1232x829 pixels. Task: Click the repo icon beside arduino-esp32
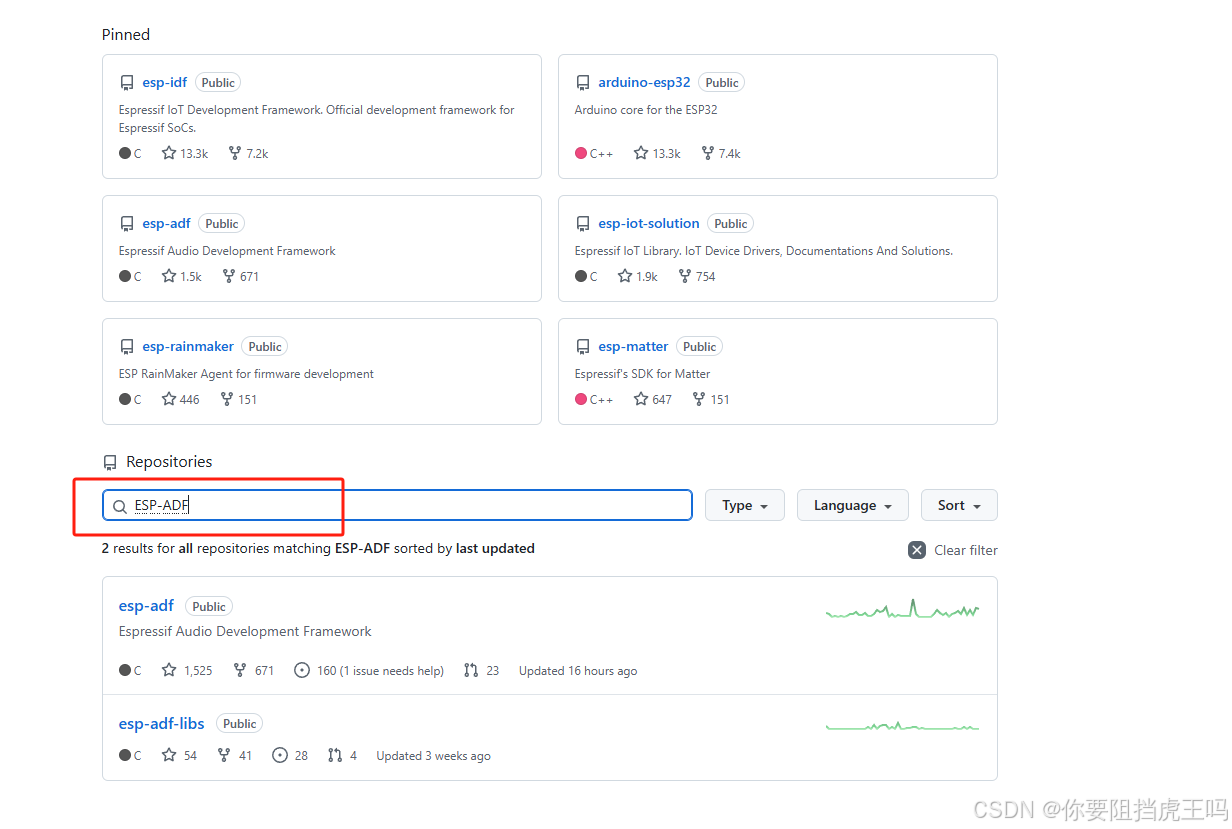point(583,83)
